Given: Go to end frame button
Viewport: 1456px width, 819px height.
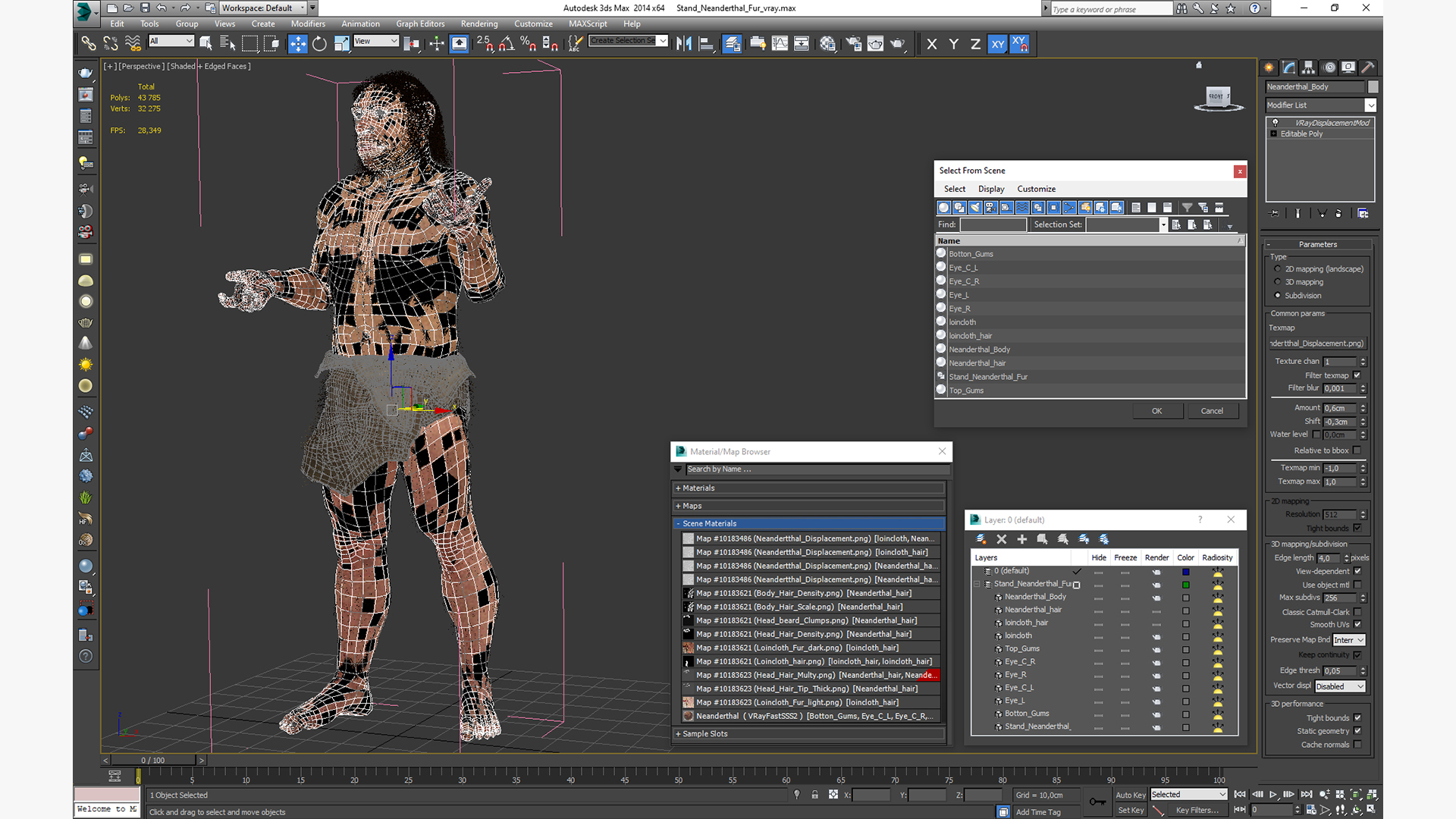Looking at the screenshot, I should point(1307,795).
